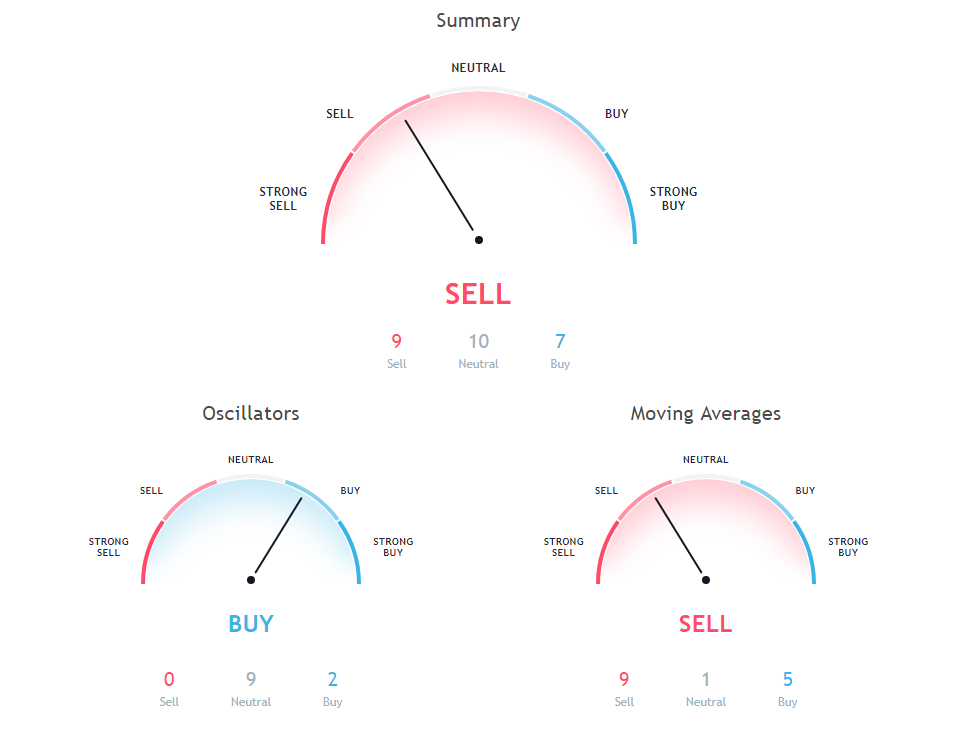Click the Moving Averages Neutral count of 1
The width and height of the screenshot is (959, 741).
(705, 680)
